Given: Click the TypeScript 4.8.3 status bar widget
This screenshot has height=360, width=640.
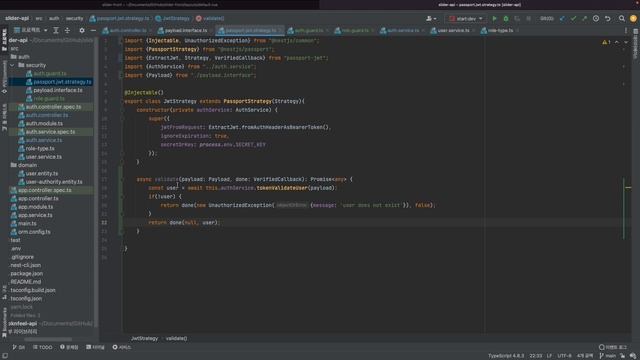Looking at the screenshot, I should pyautogui.click(x=506, y=356).
